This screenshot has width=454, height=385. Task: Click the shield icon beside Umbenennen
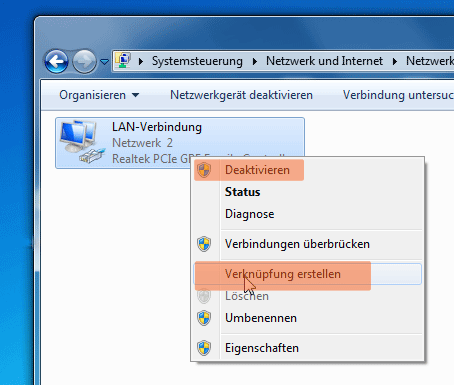pos(204,318)
